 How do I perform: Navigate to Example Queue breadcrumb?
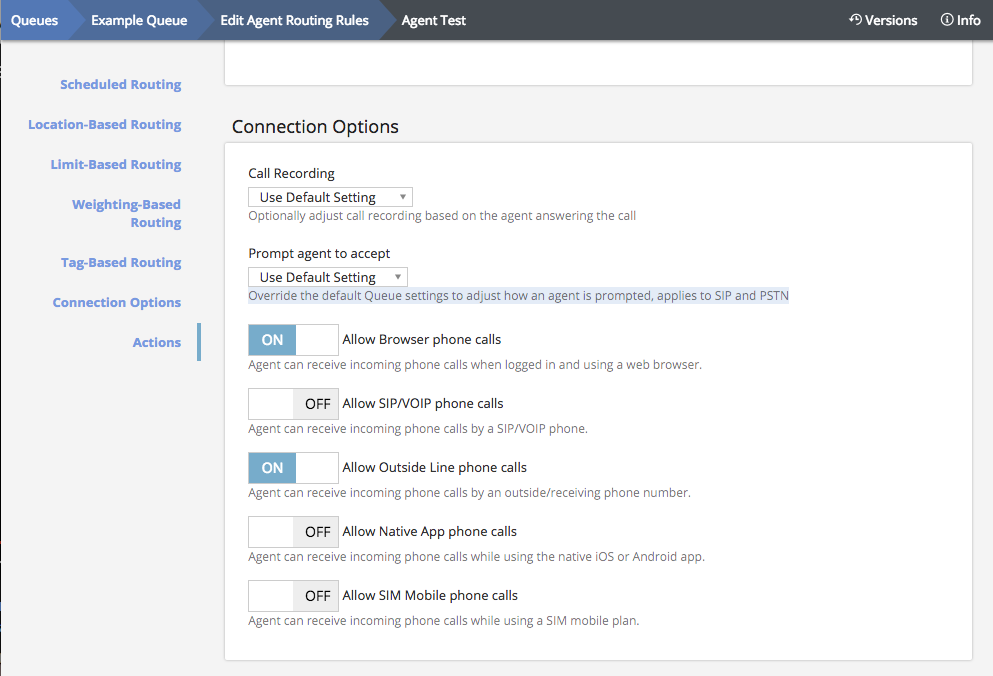point(139,20)
